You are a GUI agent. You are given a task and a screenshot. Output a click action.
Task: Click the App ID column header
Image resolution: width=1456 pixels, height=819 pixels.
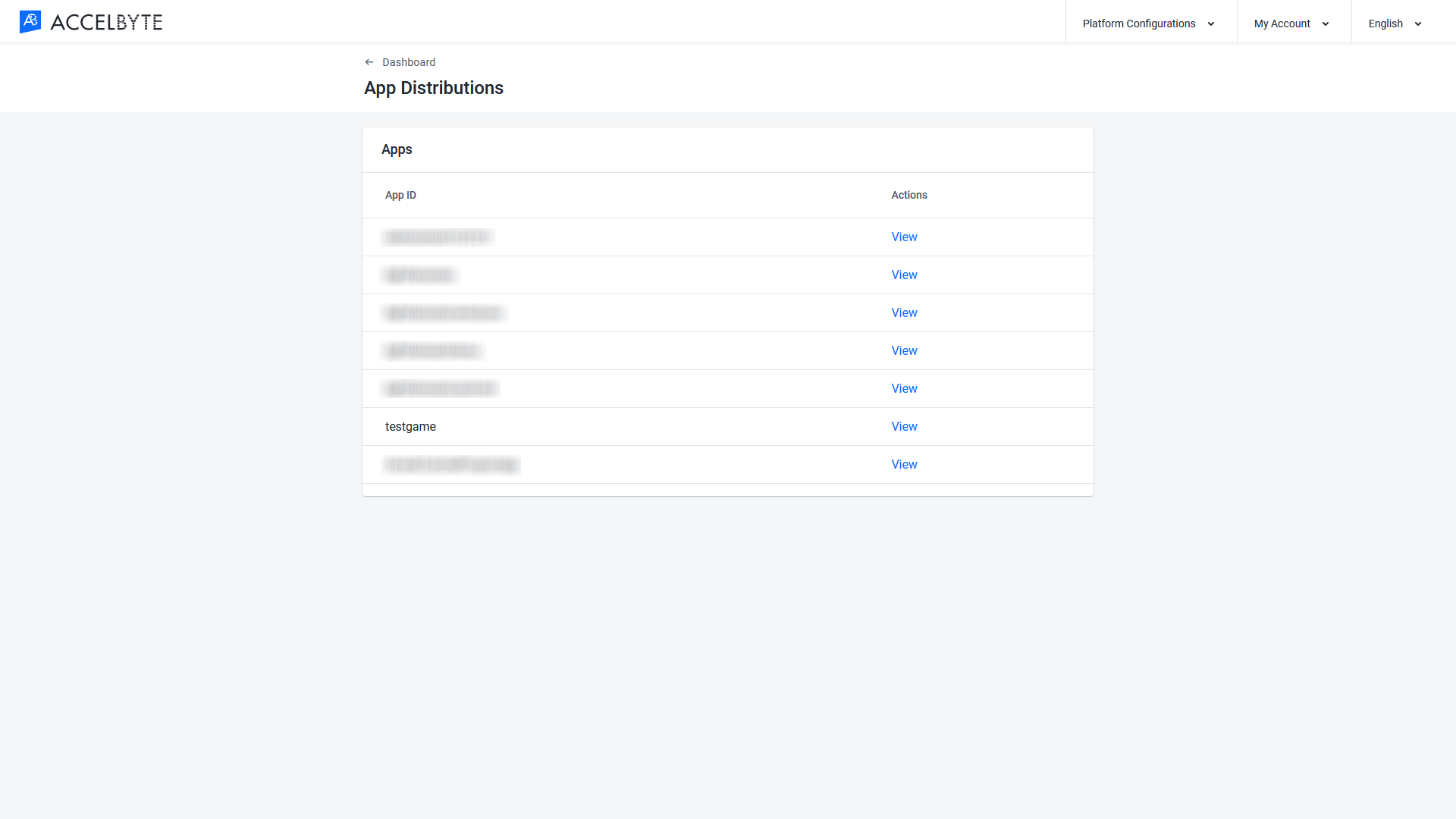pos(400,195)
